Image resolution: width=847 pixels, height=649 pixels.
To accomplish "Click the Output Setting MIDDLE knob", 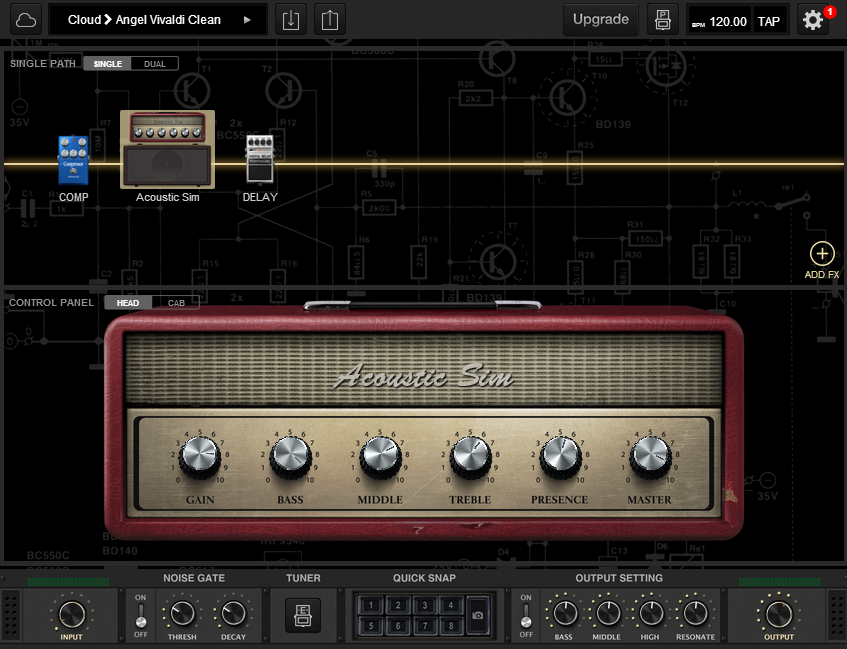I will coord(608,614).
